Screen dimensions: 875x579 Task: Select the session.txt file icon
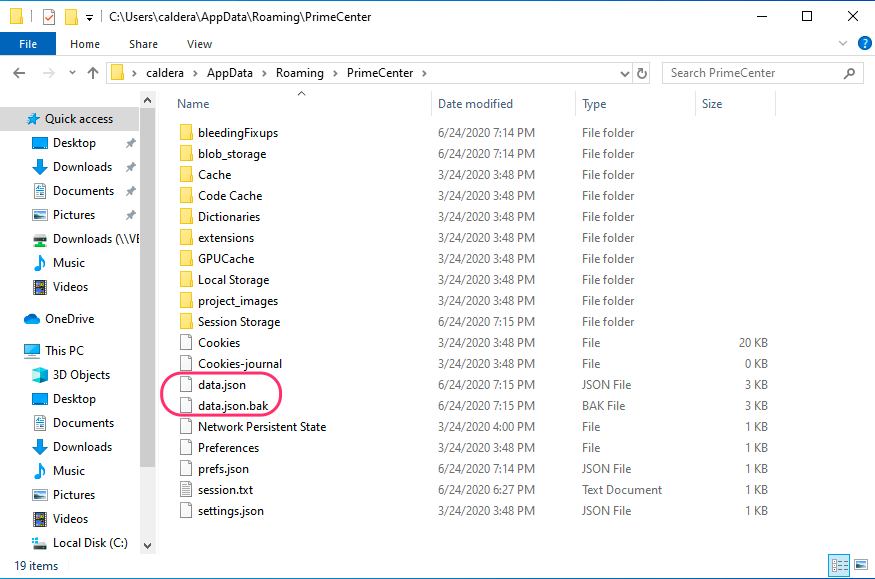click(185, 490)
